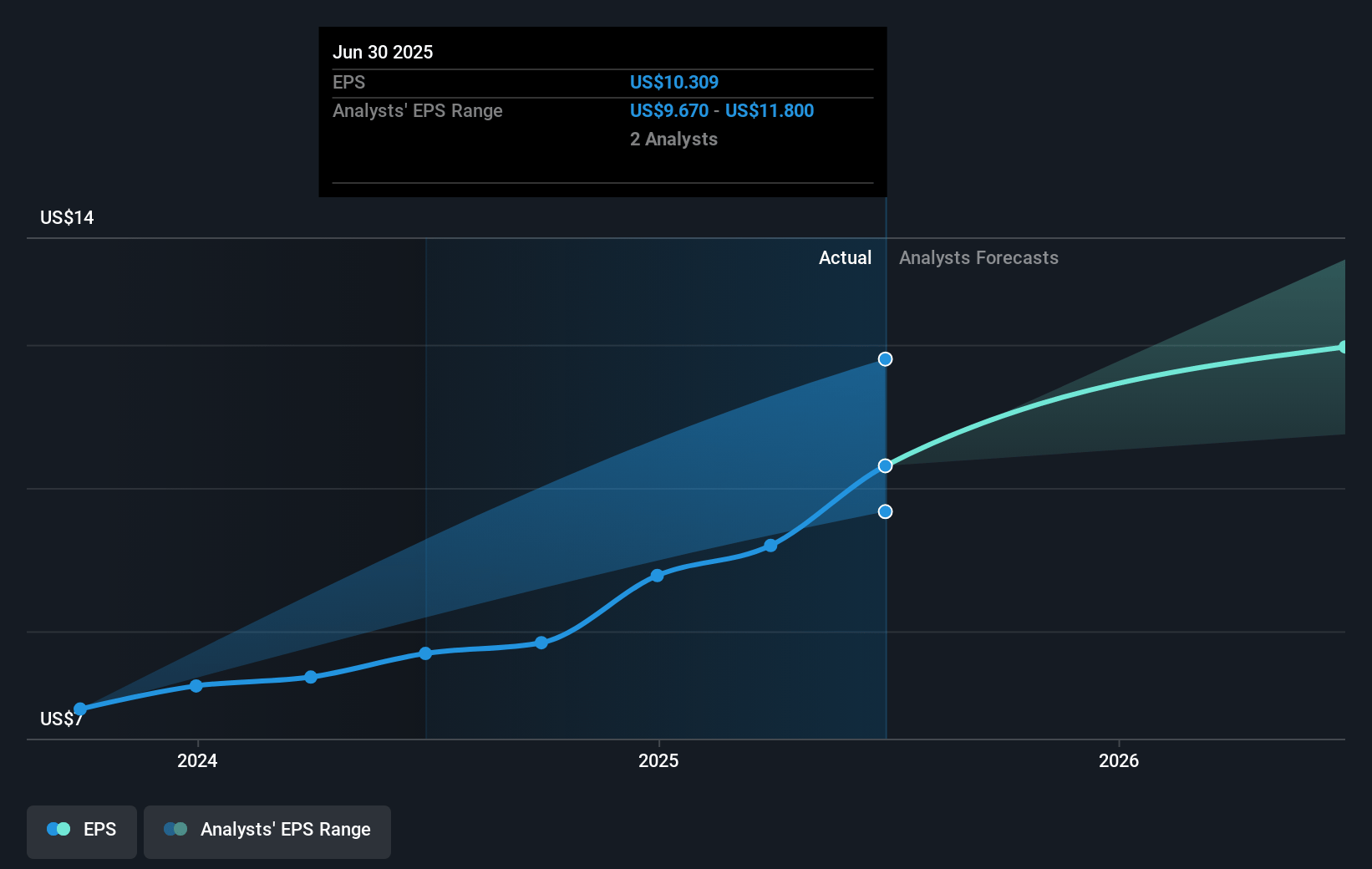Viewport: 1372px width, 869px height.
Task: Click the US$10.309 EPS value in tooltip
Action: tap(674, 82)
